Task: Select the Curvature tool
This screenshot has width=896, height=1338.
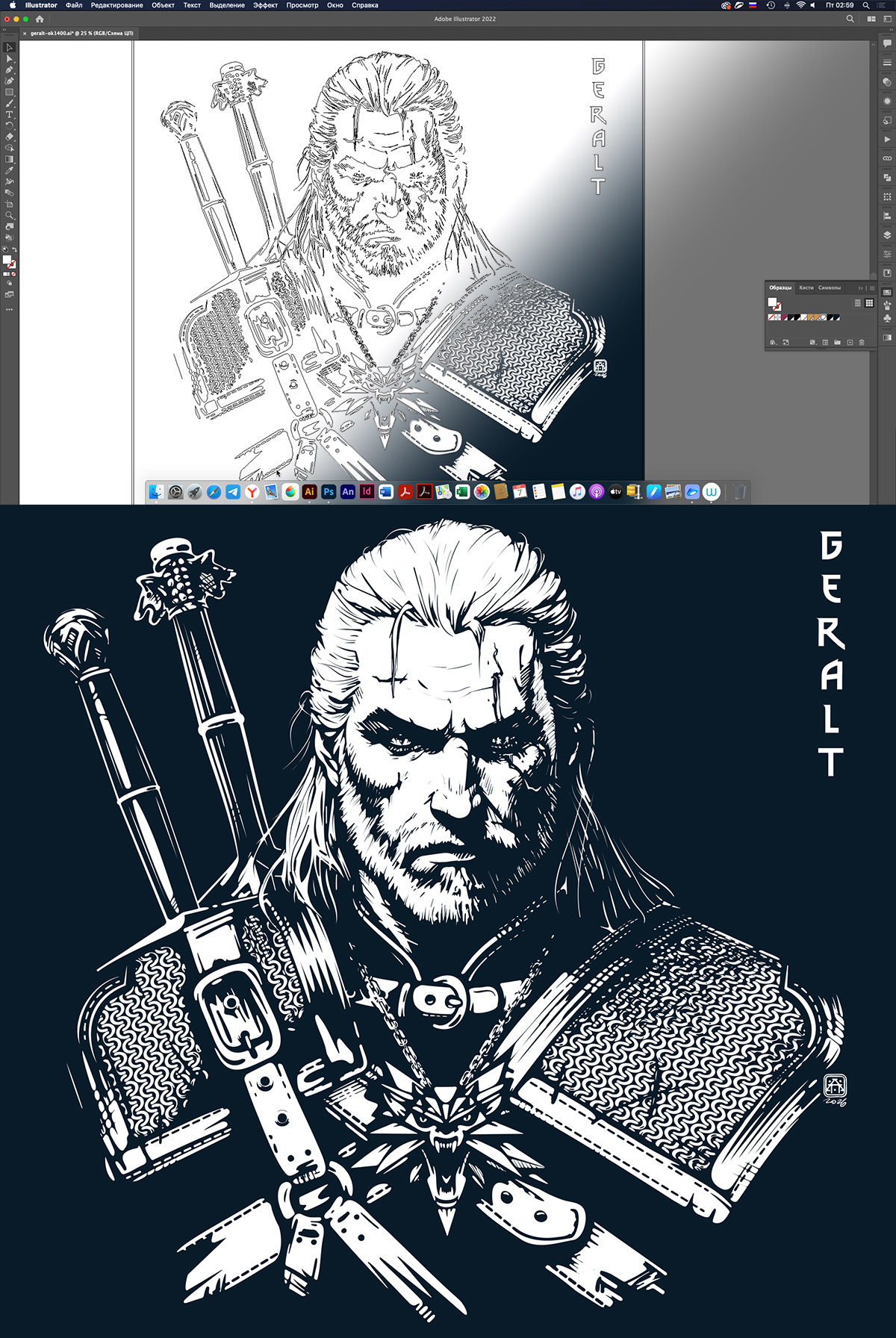Action: [9, 81]
